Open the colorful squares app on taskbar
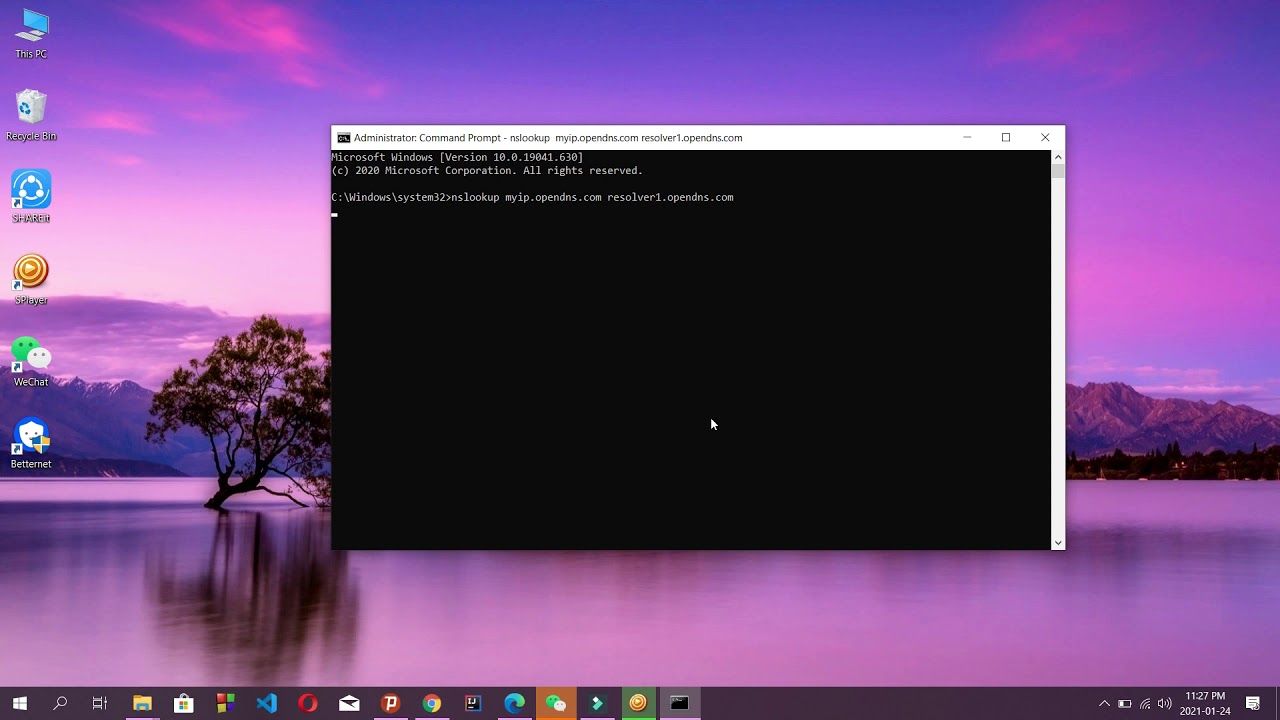The width and height of the screenshot is (1280, 720). [225, 704]
